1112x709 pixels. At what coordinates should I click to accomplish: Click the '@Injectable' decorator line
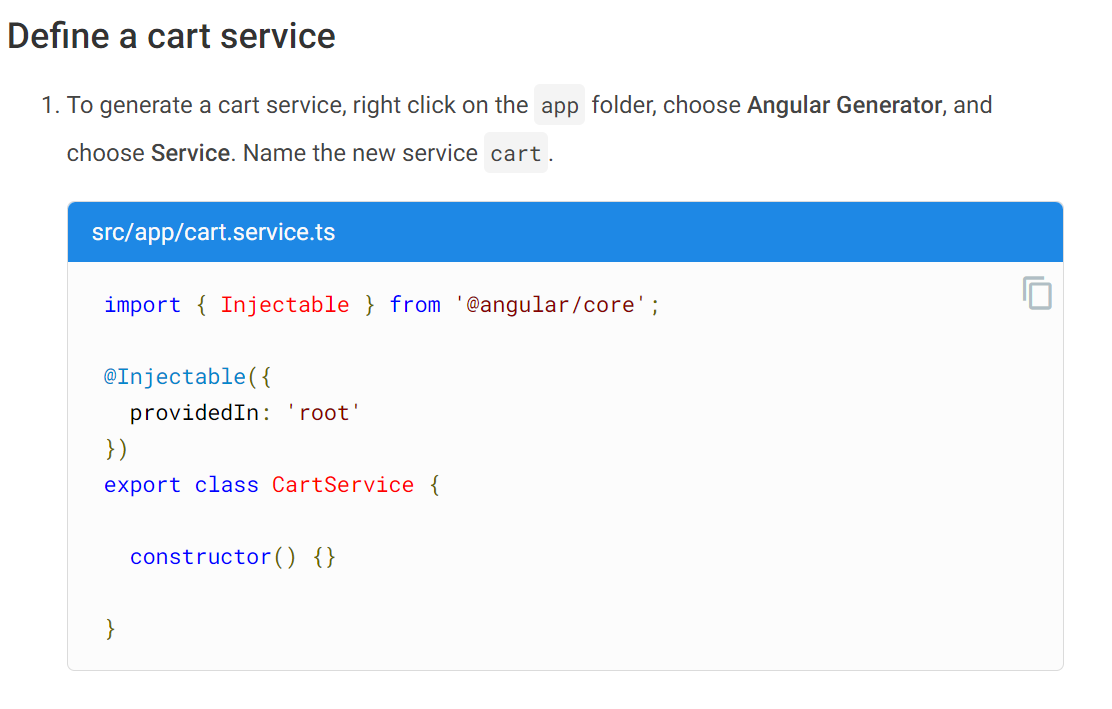(187, 376)
